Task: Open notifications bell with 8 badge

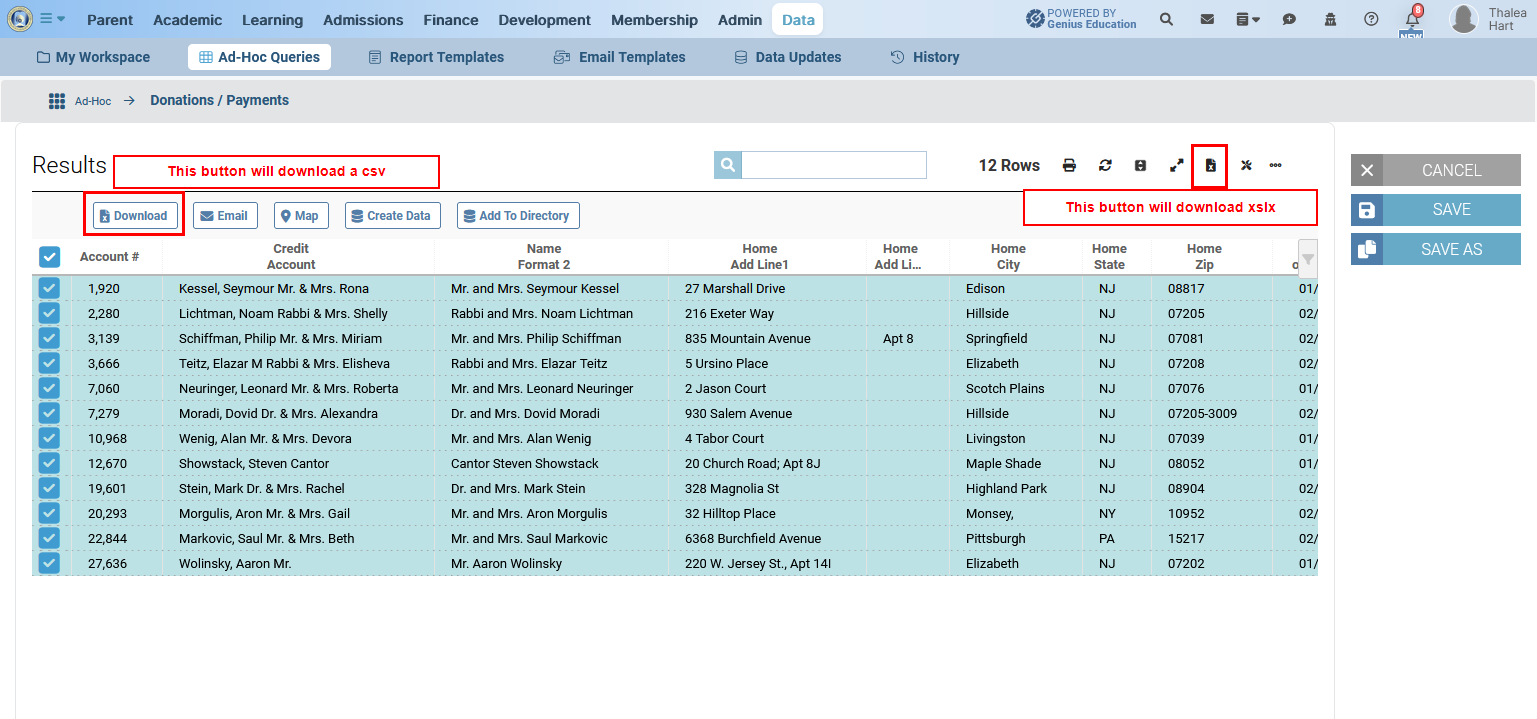Action: pyautogui.click(x=1412, y=18)
